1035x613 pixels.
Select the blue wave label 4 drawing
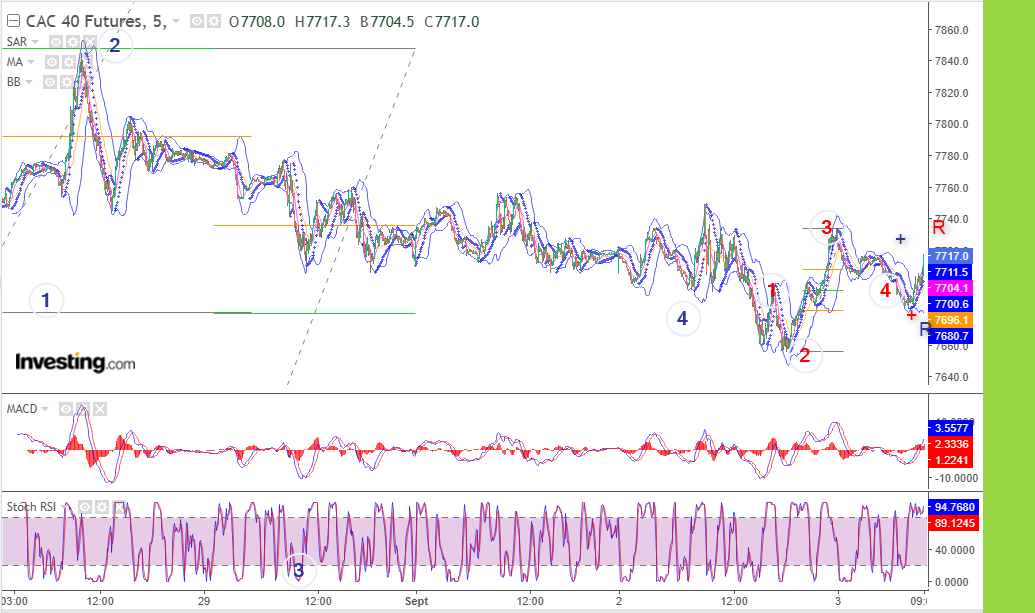point(683,319)
